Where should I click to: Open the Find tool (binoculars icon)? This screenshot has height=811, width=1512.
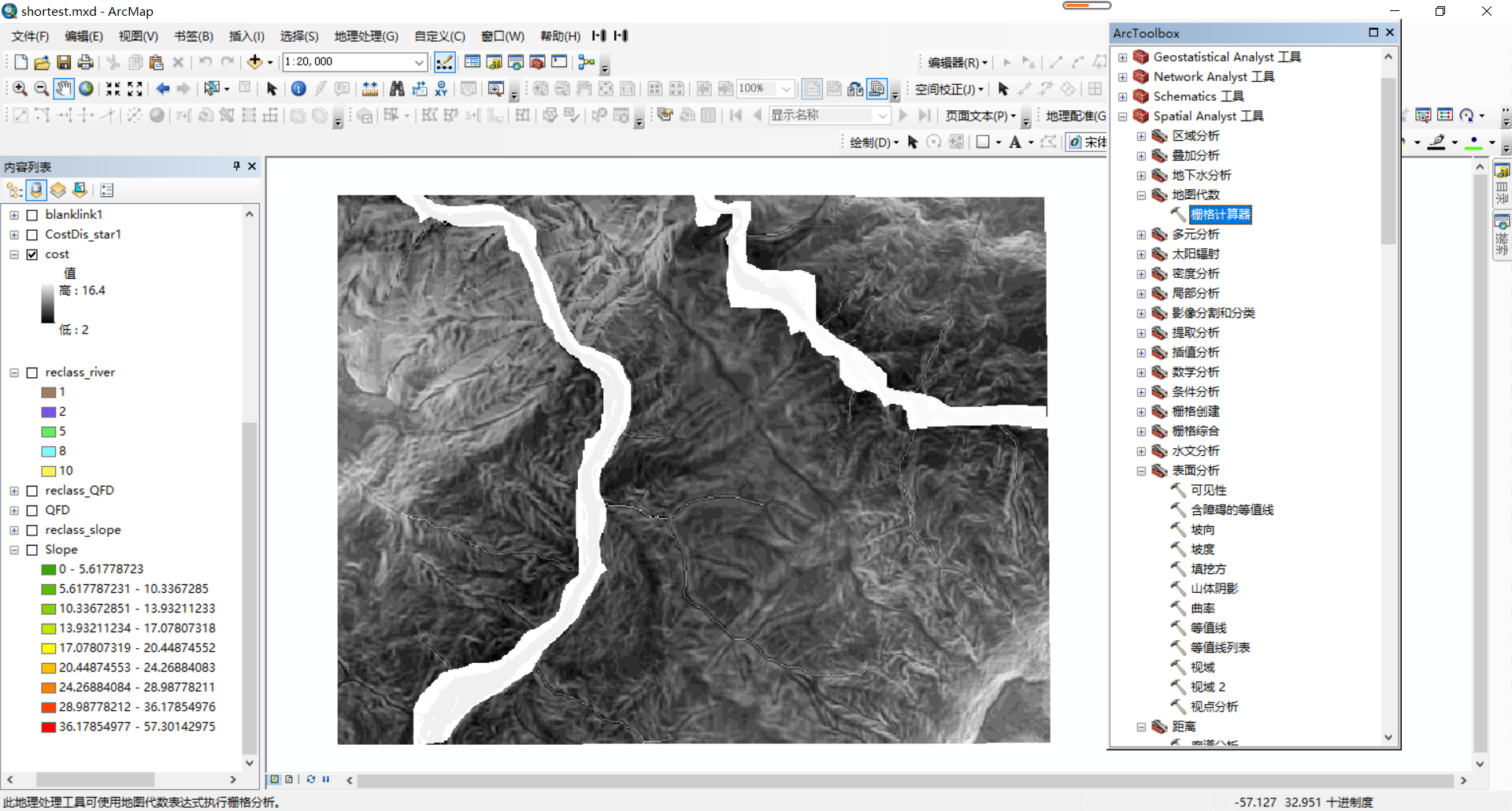click(398, 88)
